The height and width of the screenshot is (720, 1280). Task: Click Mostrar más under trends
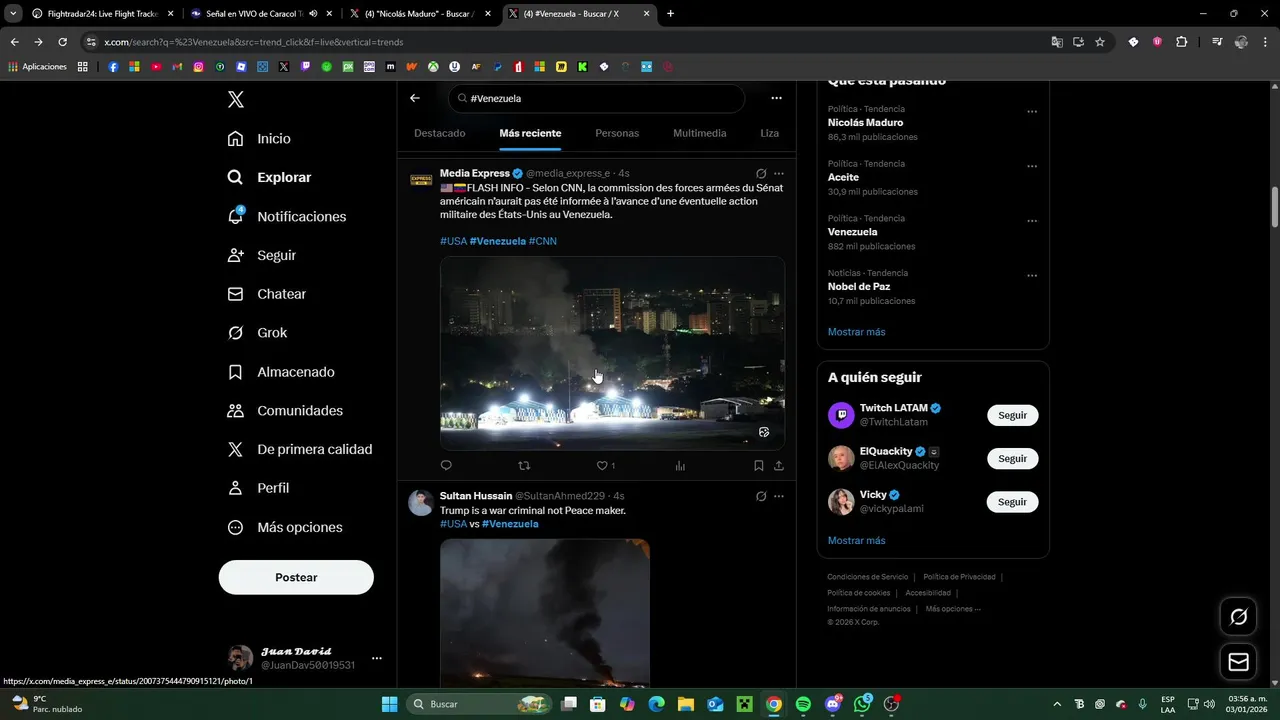click(856, 332)
